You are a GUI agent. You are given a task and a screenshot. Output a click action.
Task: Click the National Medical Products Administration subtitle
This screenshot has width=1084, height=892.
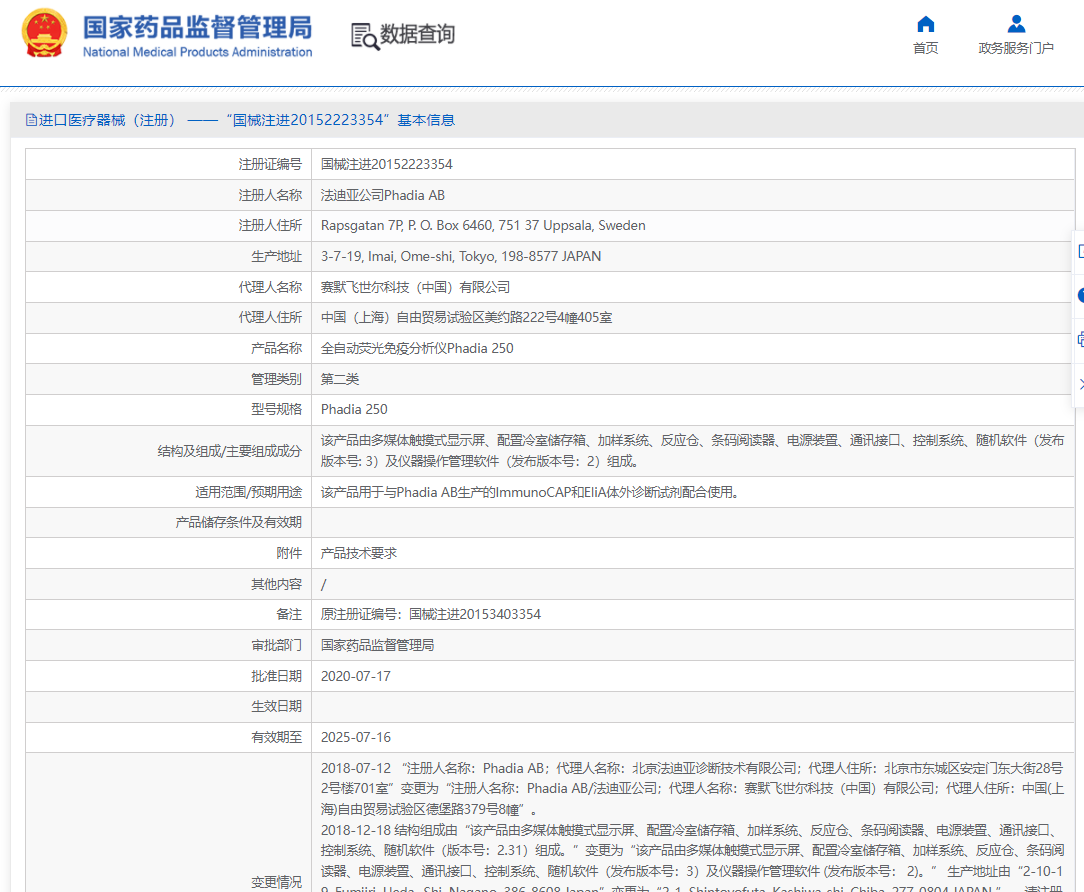[198, 52]
